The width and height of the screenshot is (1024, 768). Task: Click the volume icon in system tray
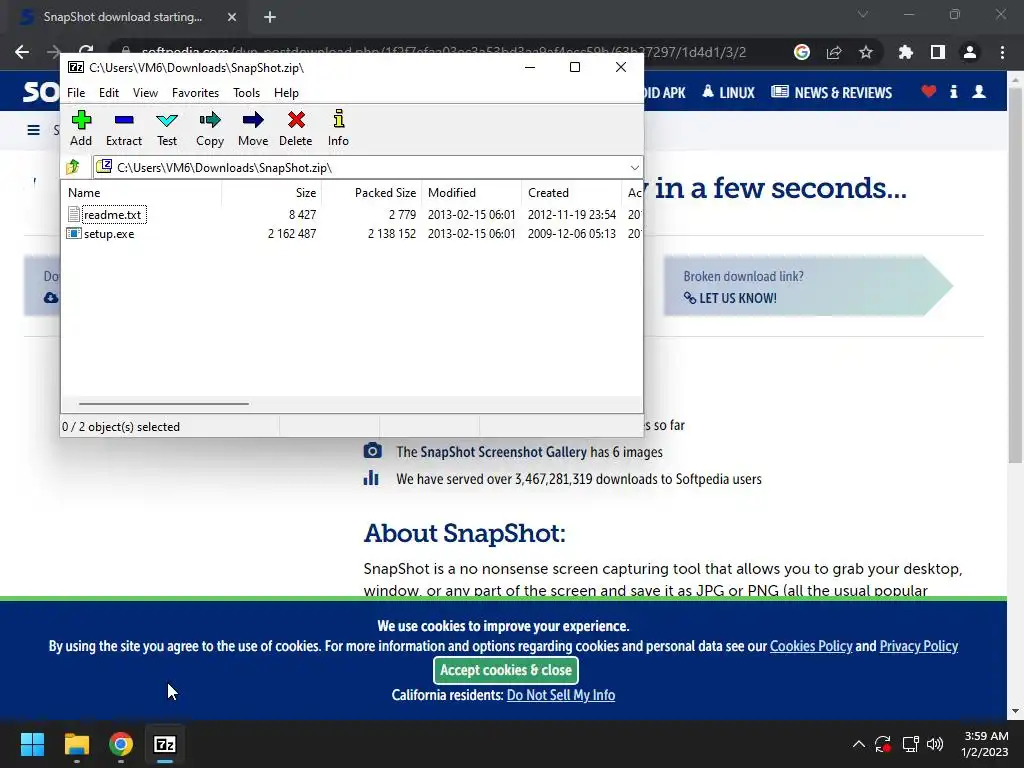pos(935,744)
